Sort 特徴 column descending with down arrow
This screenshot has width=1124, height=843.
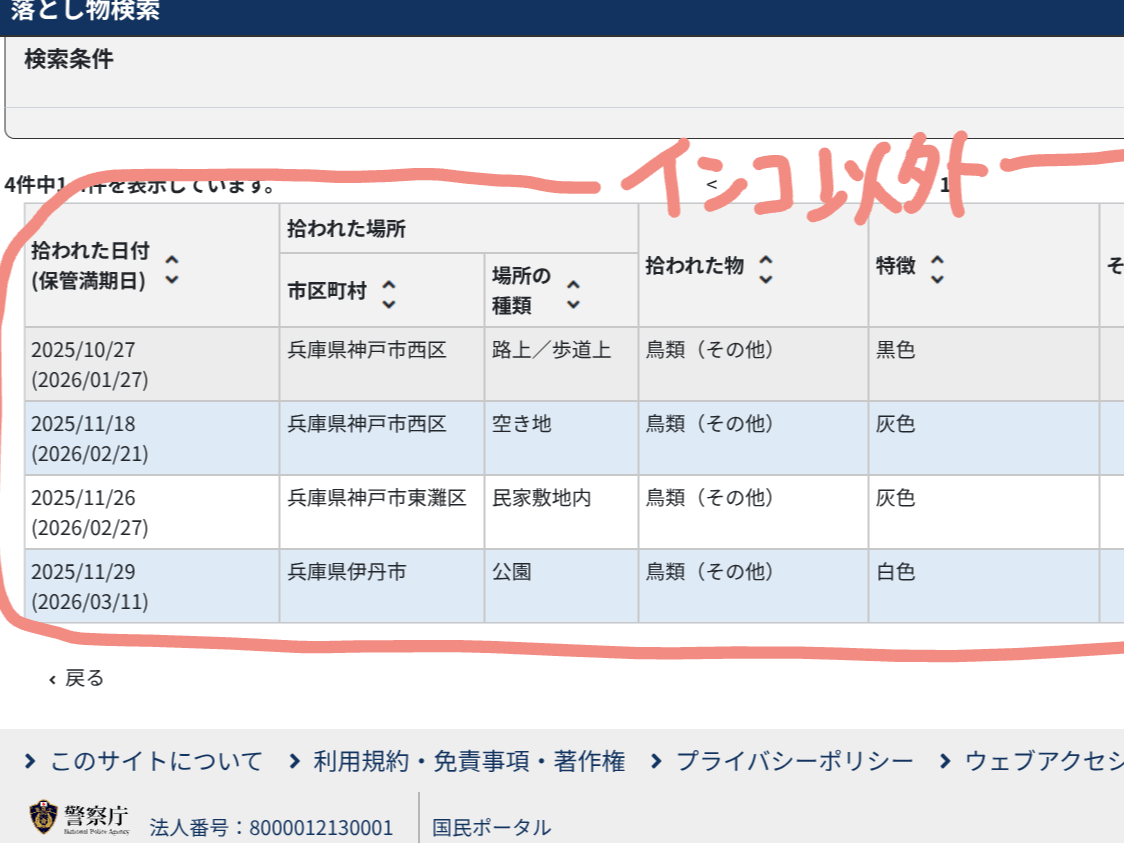coord(937,278)
